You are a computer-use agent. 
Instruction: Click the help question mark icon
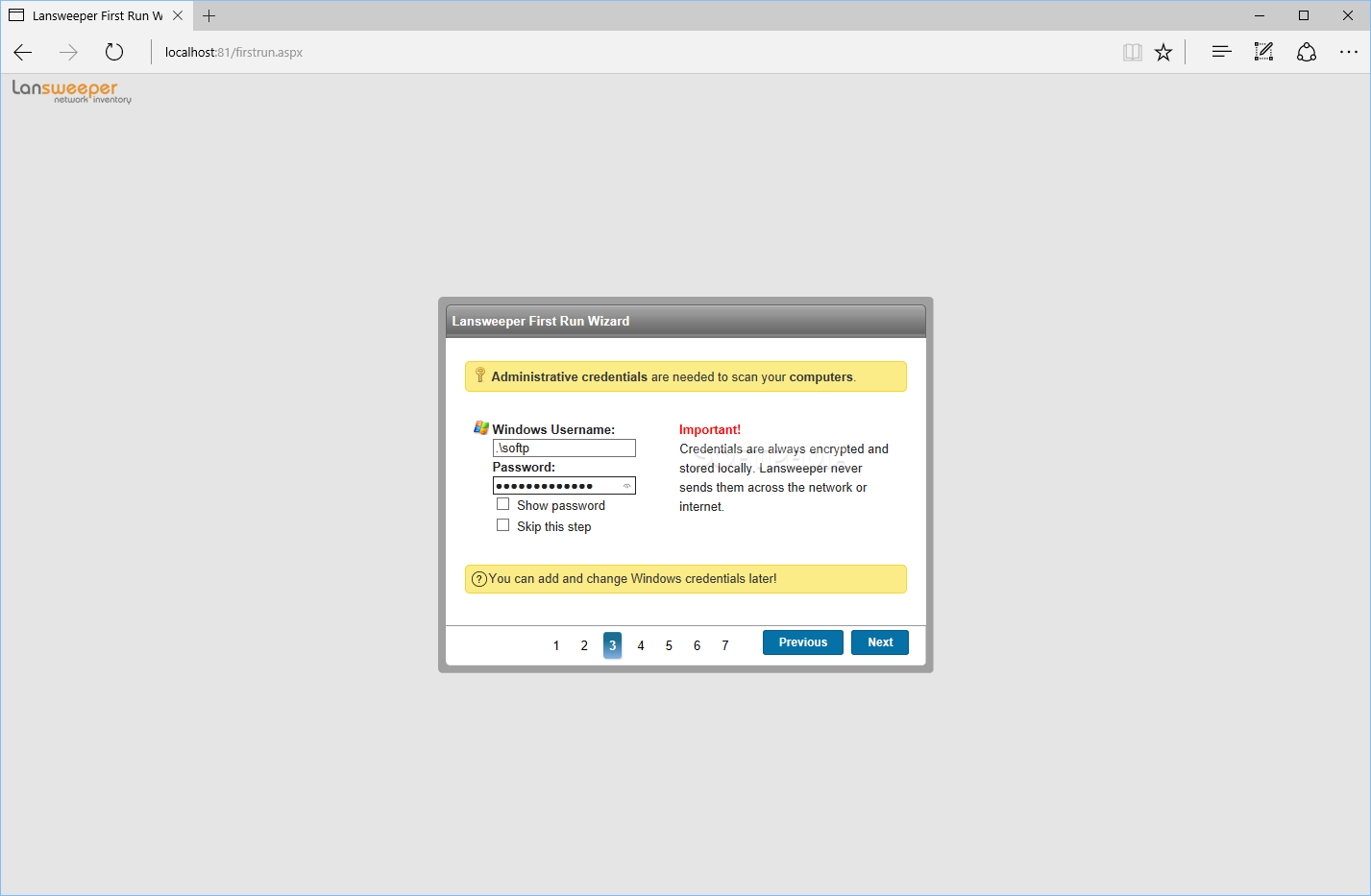tap(479, 579)
